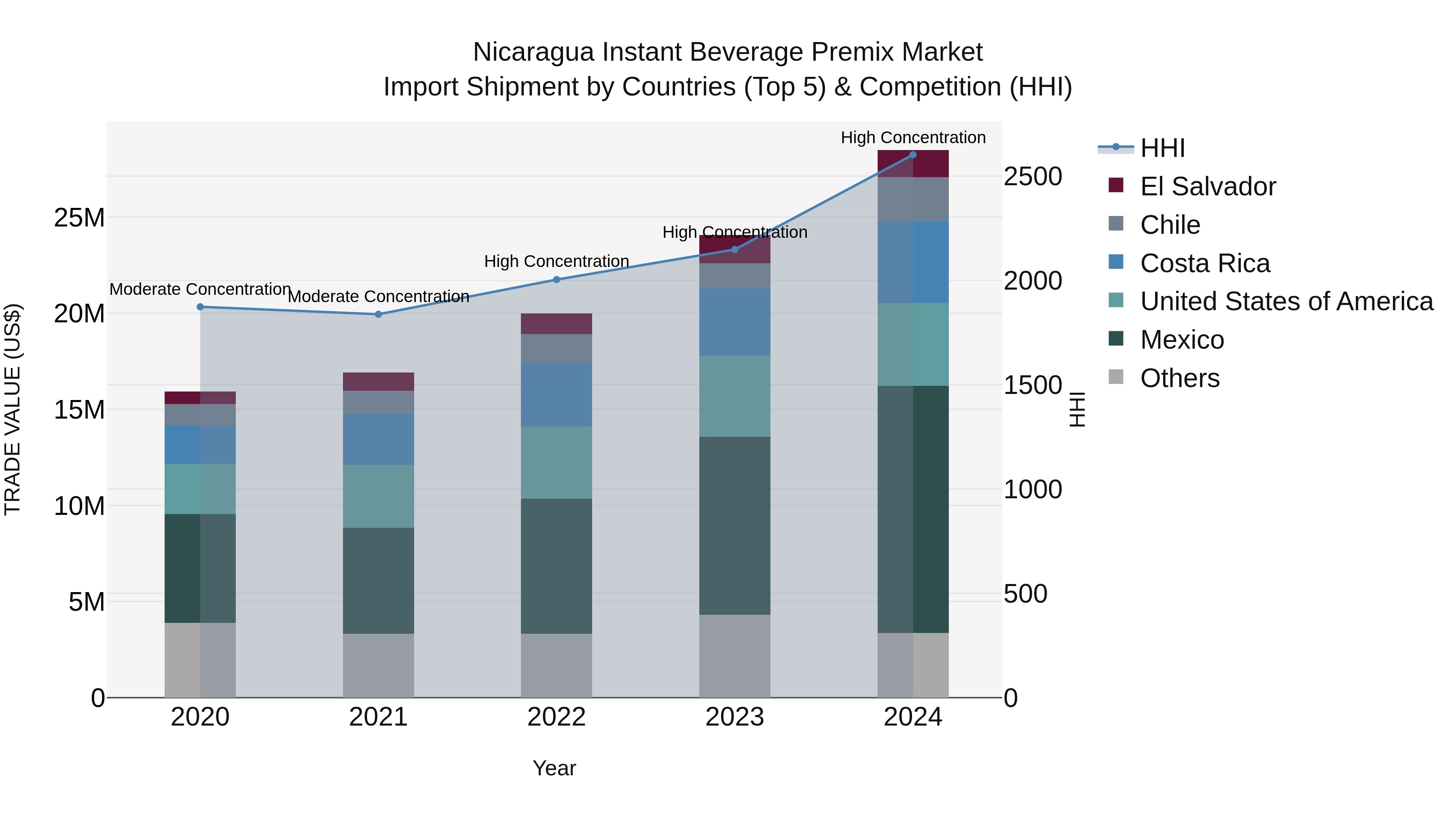Click the Chile segment of the 2023 bar

coord(735,276)
